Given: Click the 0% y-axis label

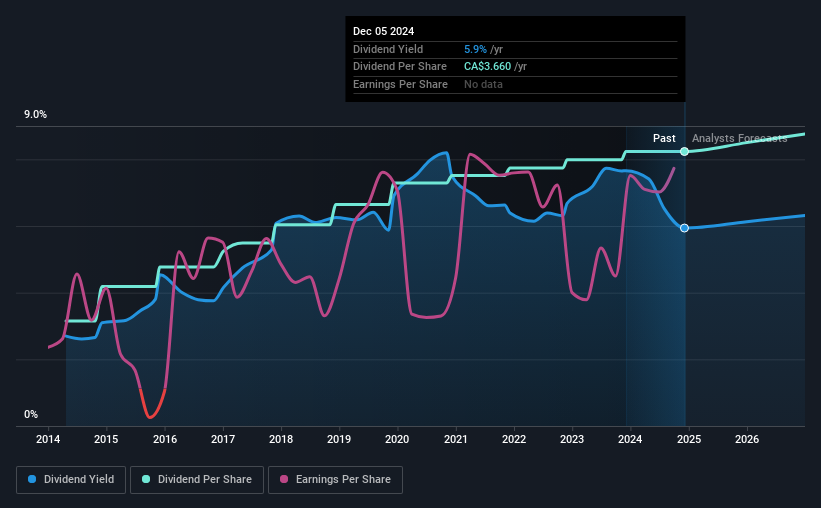Looking at the screenshot, I should 31,414.
